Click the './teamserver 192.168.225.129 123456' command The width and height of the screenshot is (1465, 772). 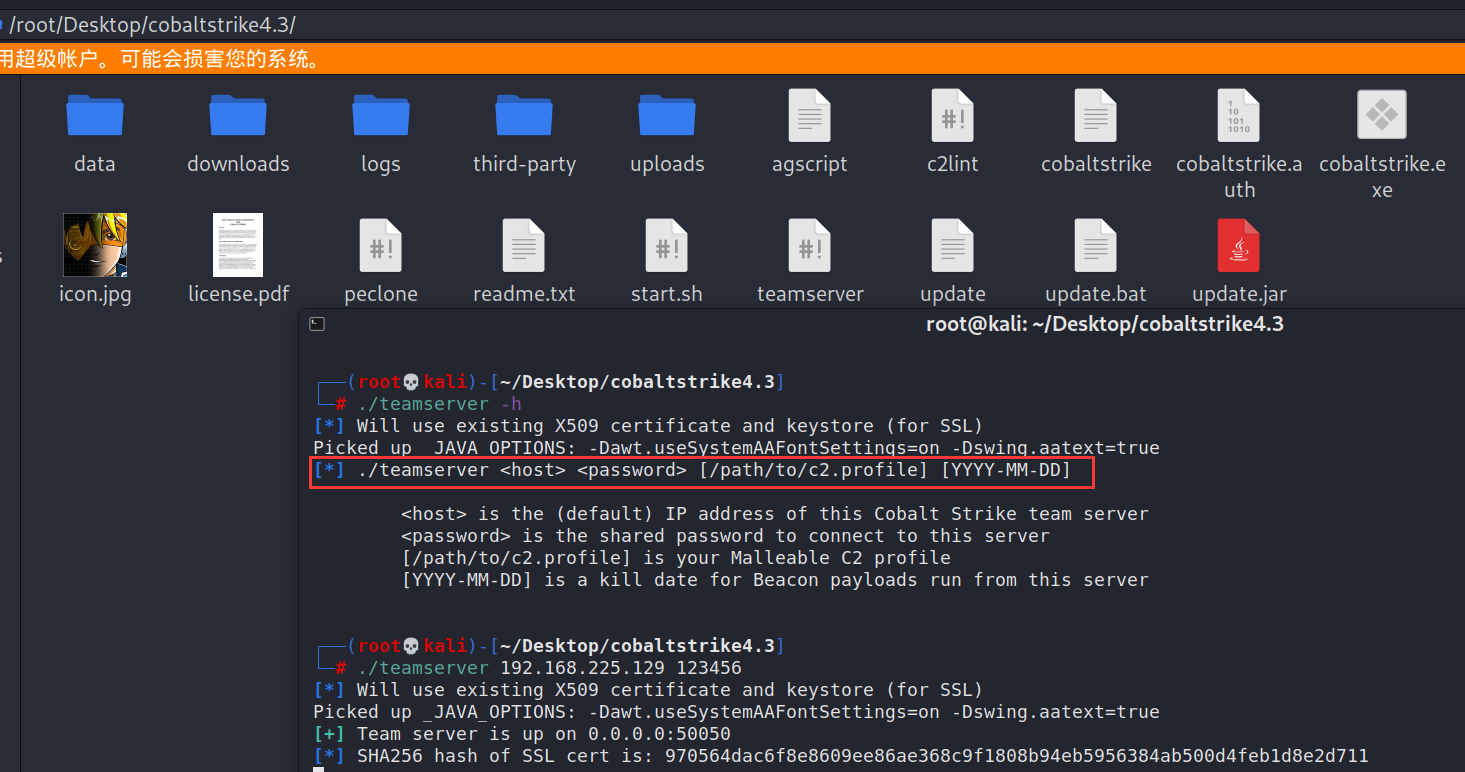[x=550, y=668]
